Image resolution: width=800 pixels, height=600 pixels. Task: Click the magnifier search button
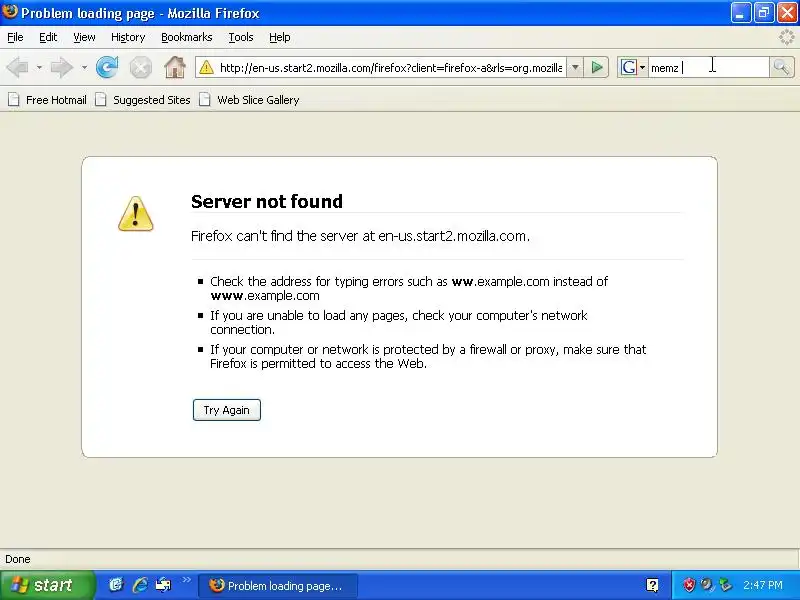[x=781, y=67]
